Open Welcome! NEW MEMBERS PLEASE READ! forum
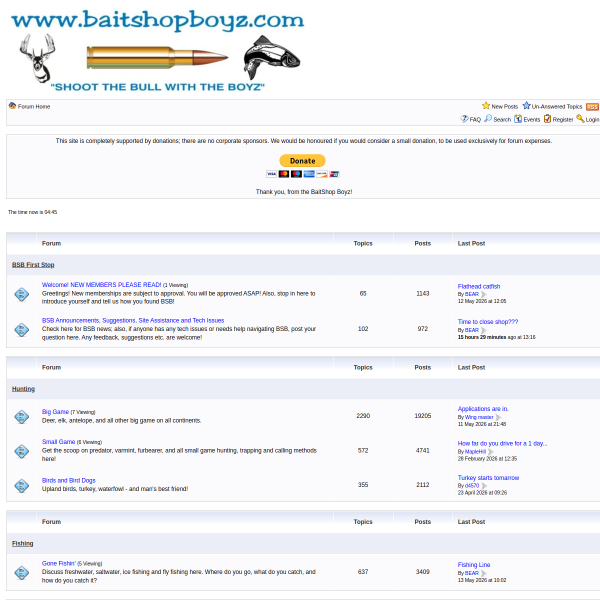This screenshot has width=600, height=600. coord(101,285)
